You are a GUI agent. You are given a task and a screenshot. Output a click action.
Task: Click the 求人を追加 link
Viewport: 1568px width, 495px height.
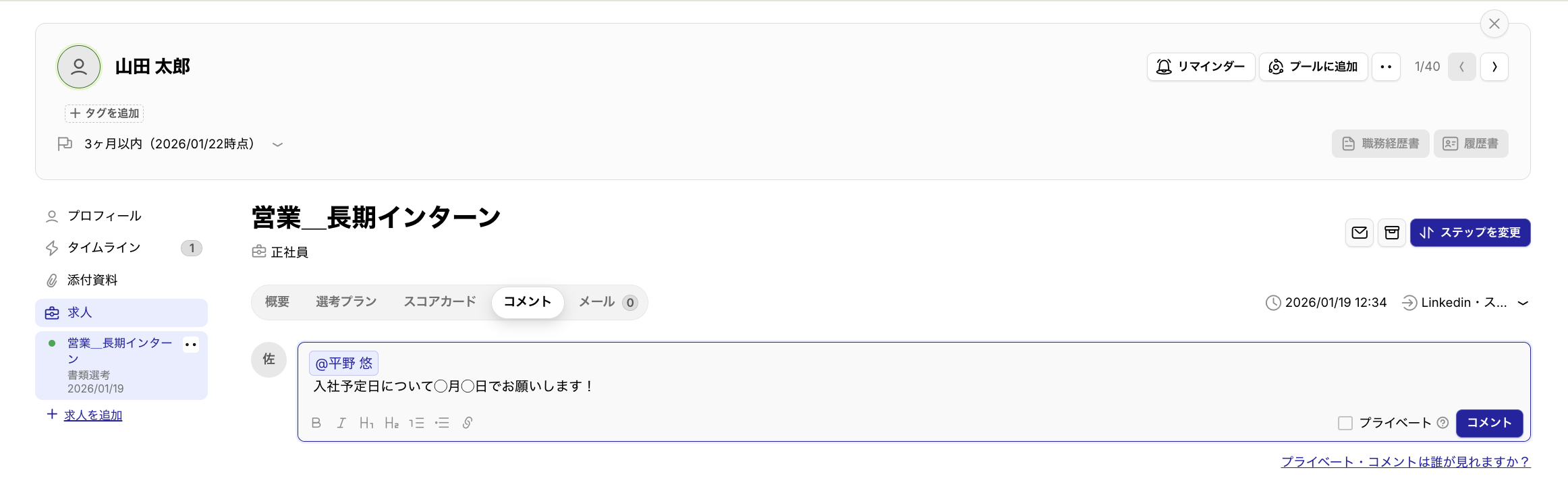tap(93, 415)
